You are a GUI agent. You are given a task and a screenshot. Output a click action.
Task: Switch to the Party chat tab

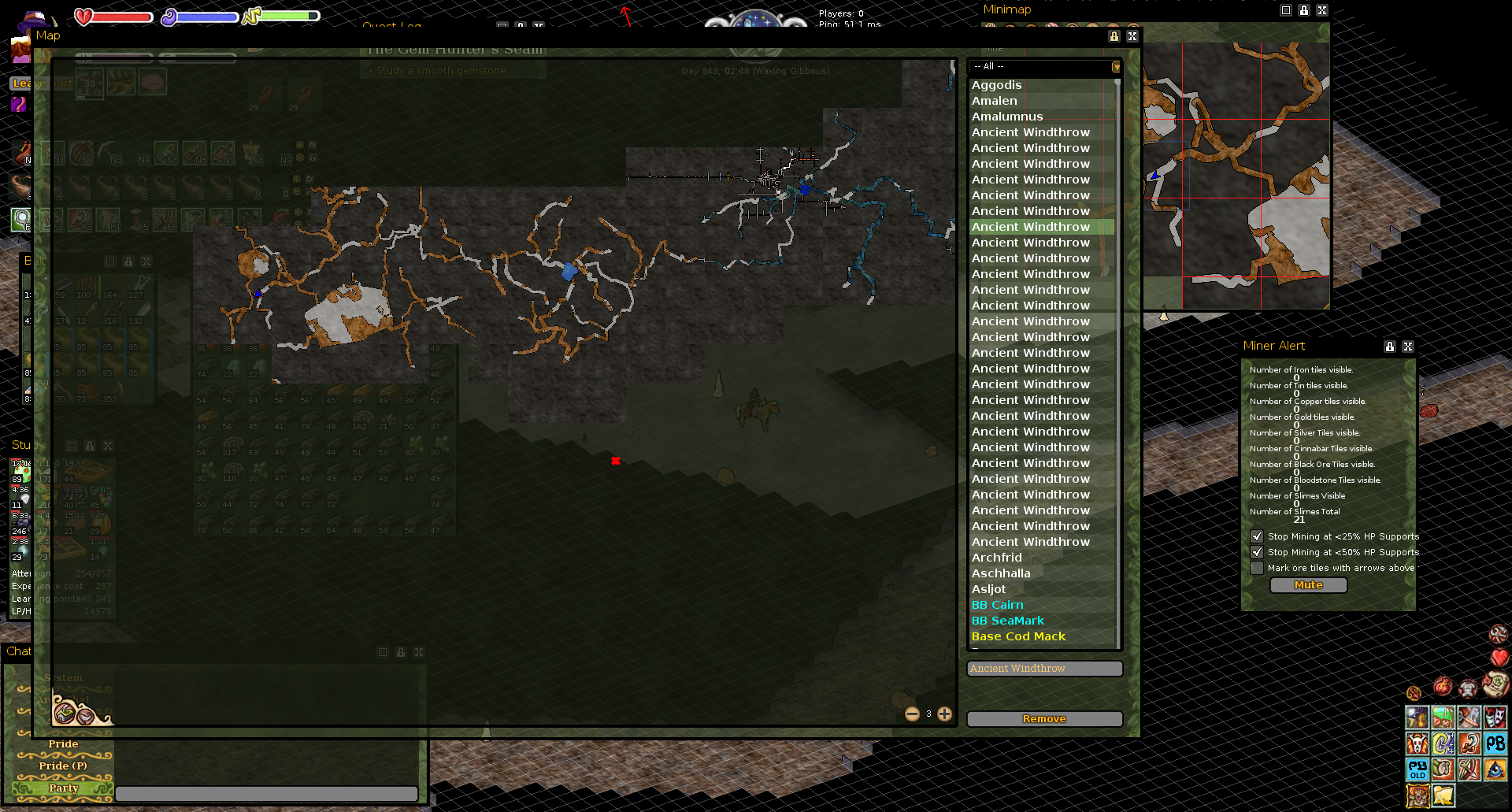coord(63,788)
